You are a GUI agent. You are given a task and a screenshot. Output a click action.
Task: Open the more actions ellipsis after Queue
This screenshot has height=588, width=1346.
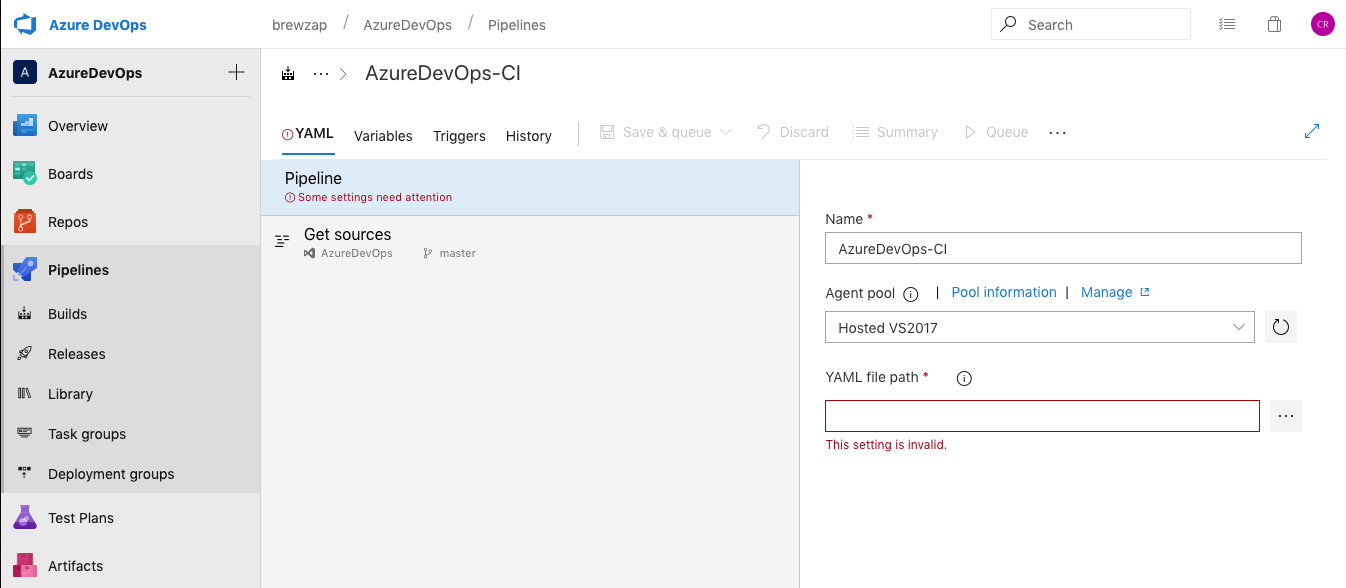(1058, 132)
